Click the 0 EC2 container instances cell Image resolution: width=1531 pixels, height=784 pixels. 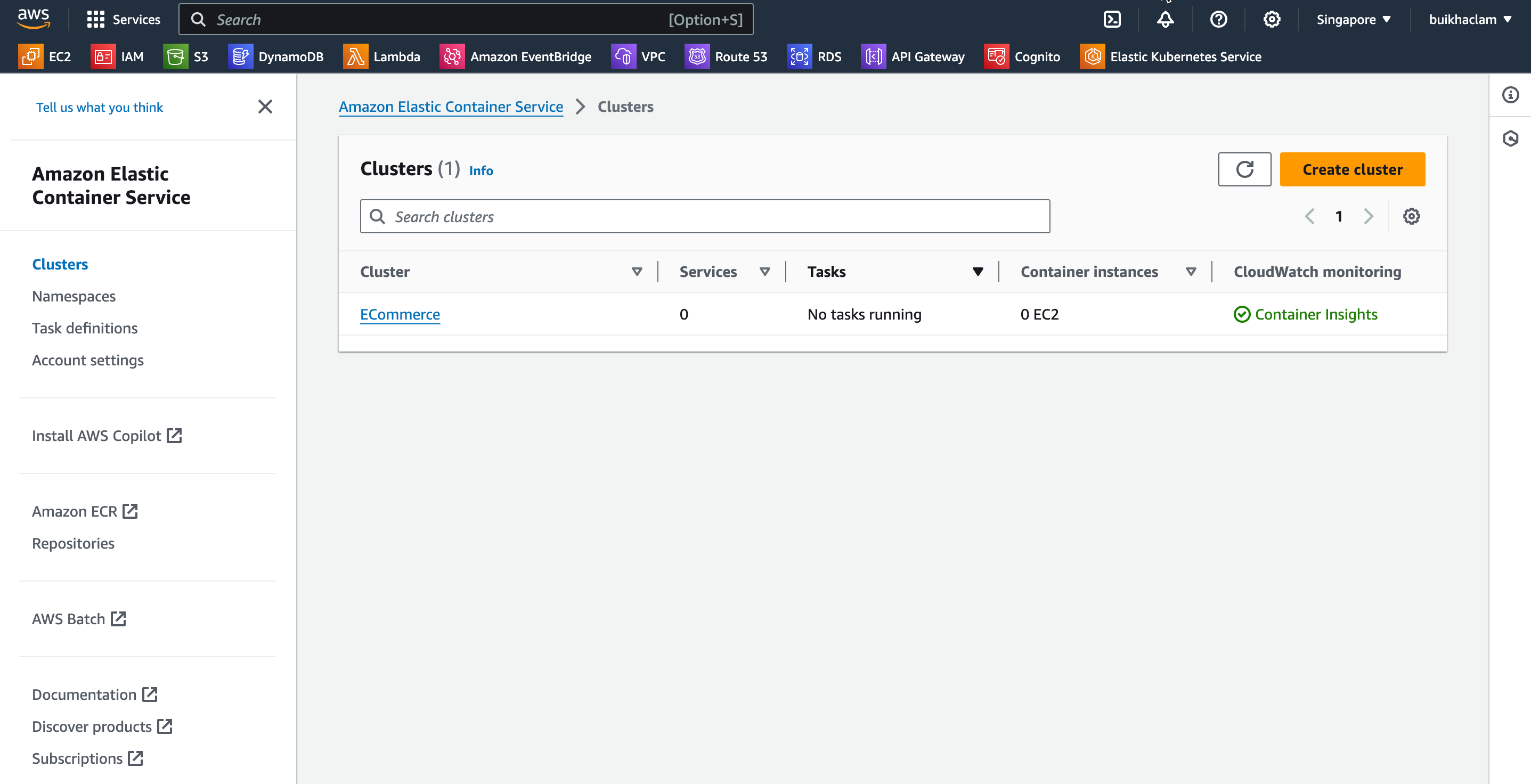click(x=1039, y=314)
